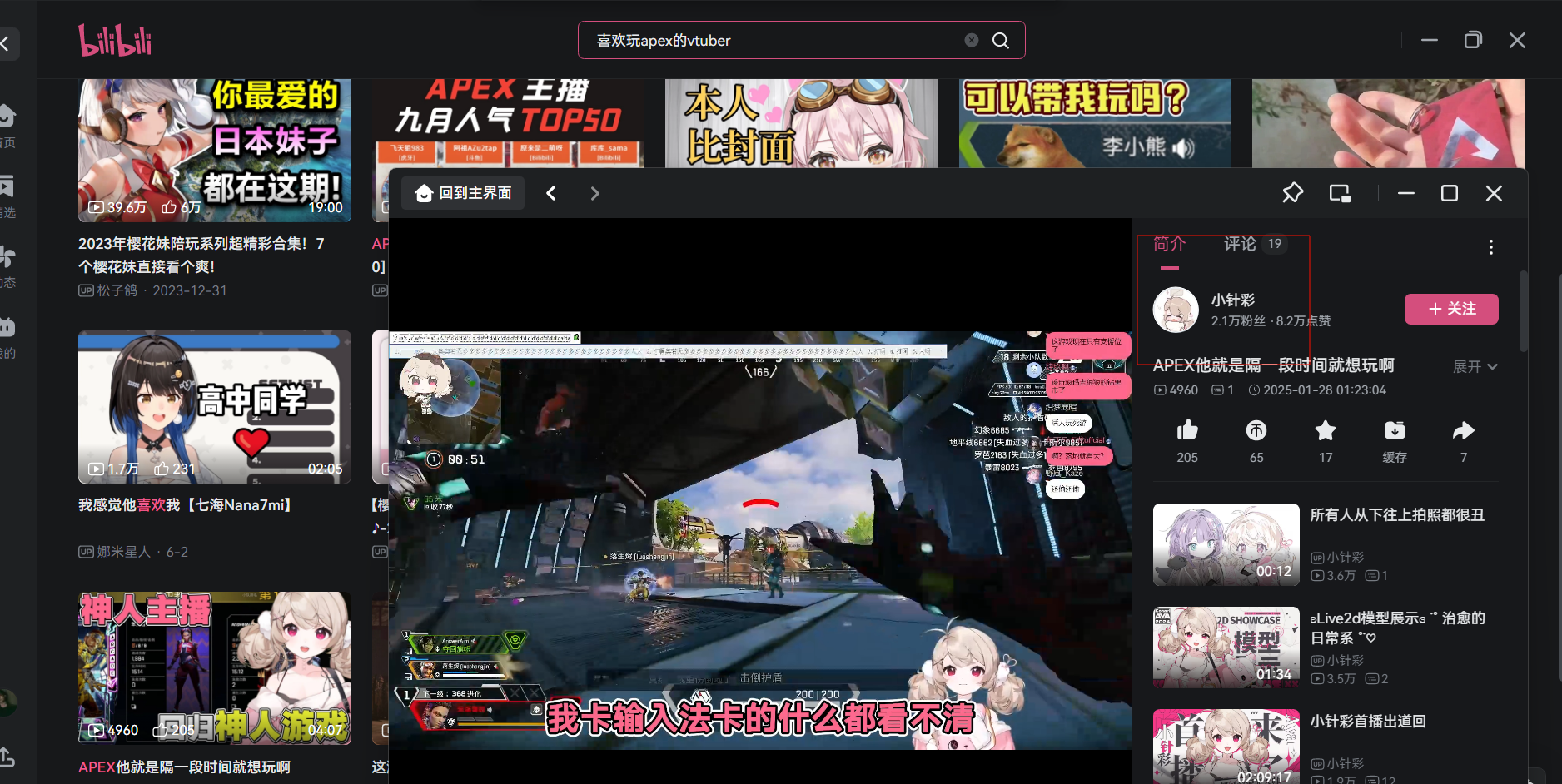Click the bilibili logo
The image size is (1562, 784).
click(x=115, y=40)
